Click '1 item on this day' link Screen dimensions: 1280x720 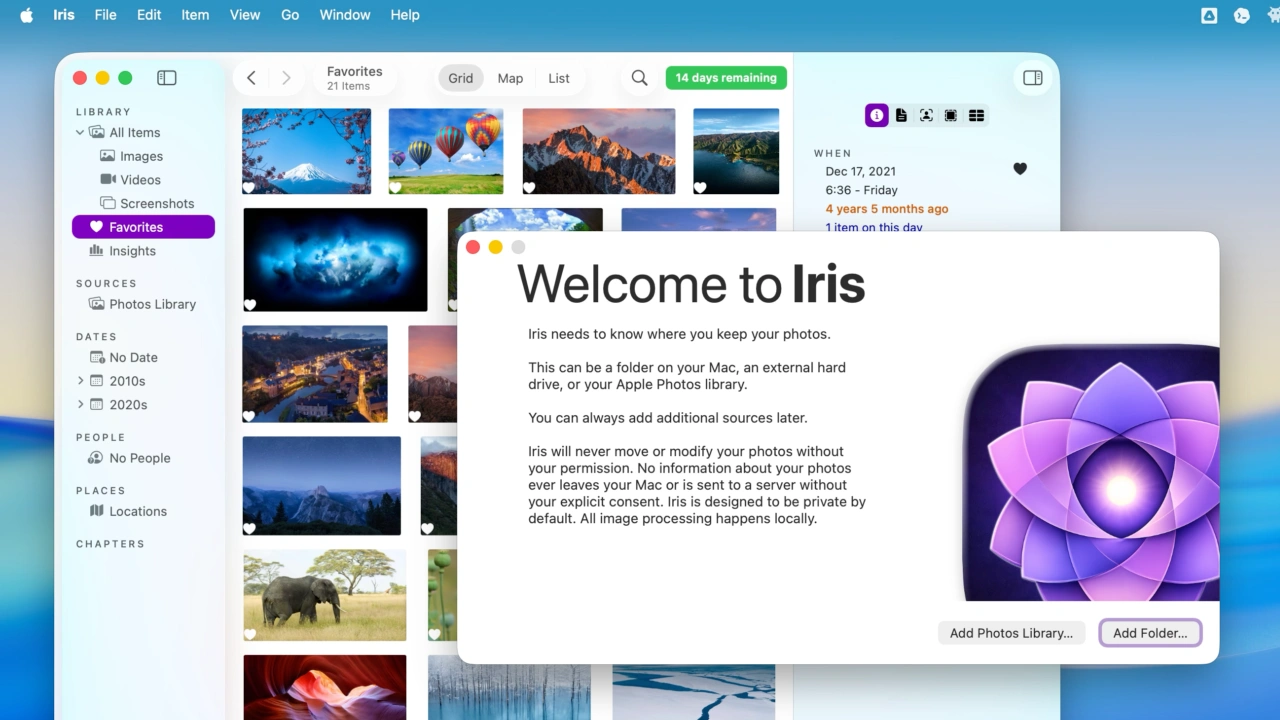874,227
